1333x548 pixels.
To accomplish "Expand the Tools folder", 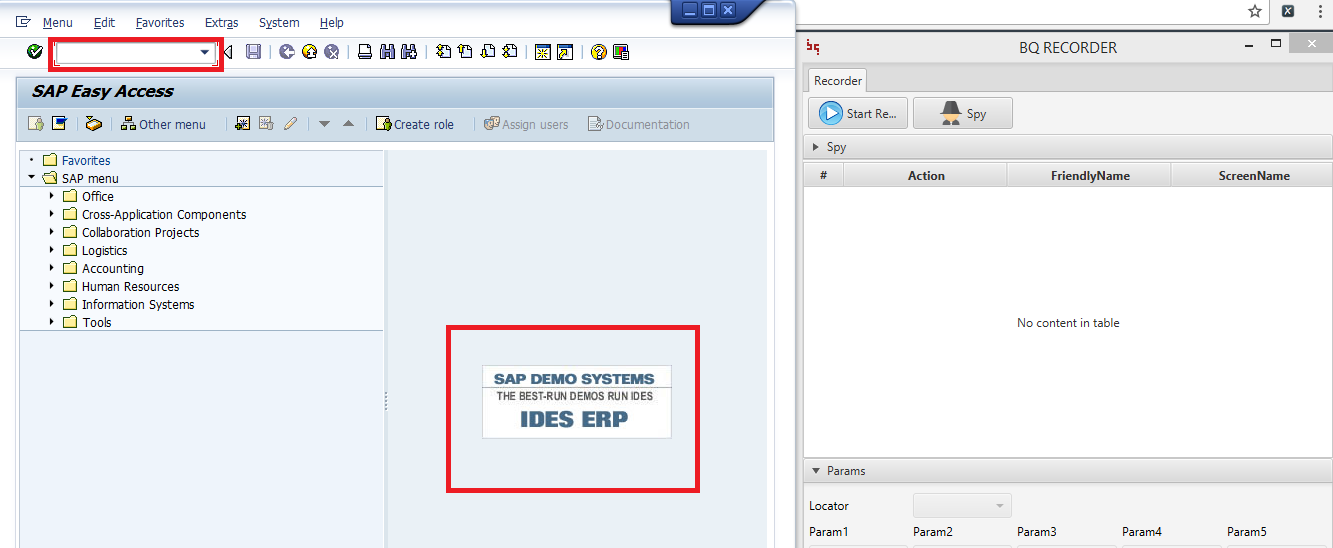I will [x=52, y=322].
